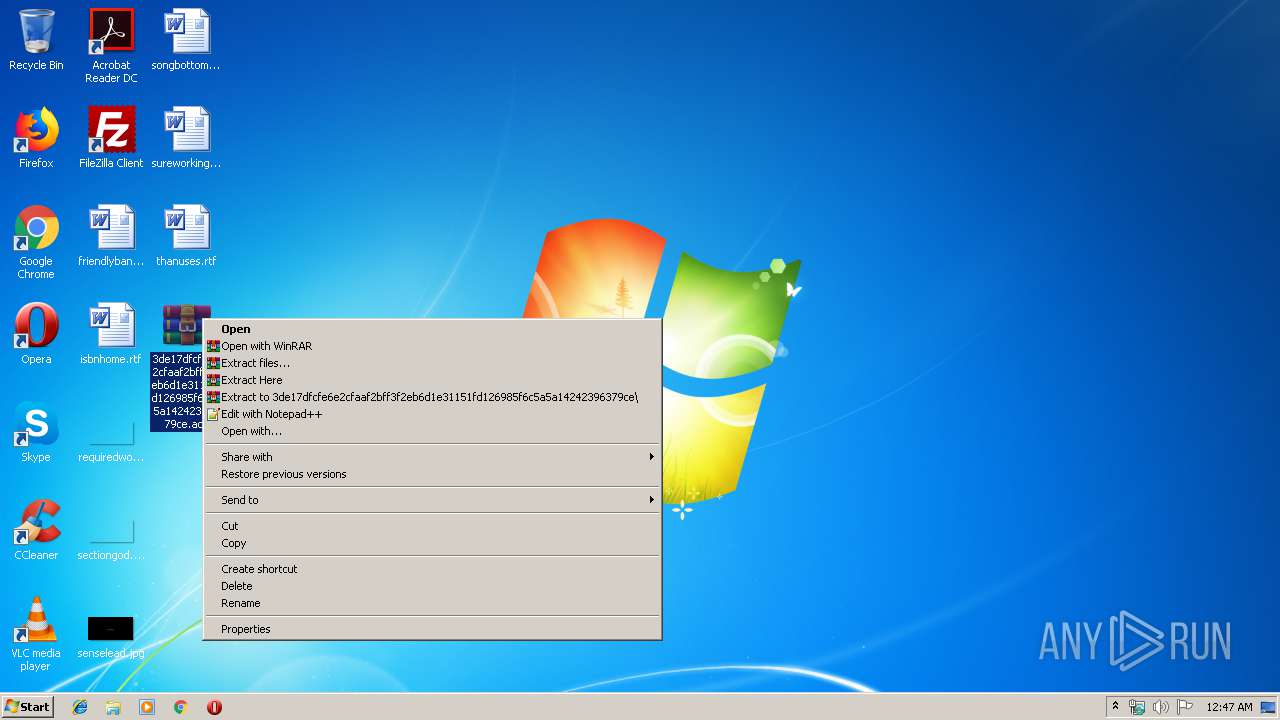Open the Action Center flag icon

pos(1184,707)
